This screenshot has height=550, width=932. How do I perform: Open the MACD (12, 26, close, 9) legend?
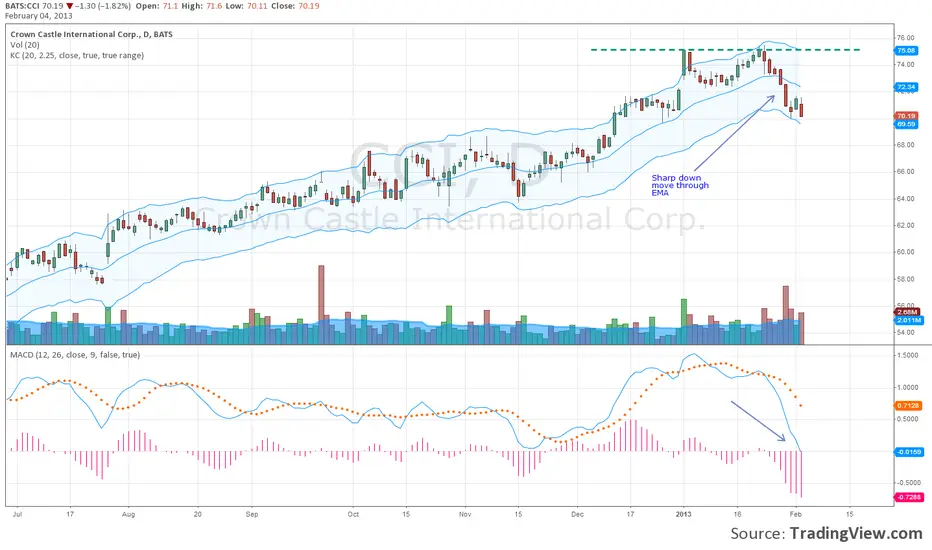(x=75, y=355)
